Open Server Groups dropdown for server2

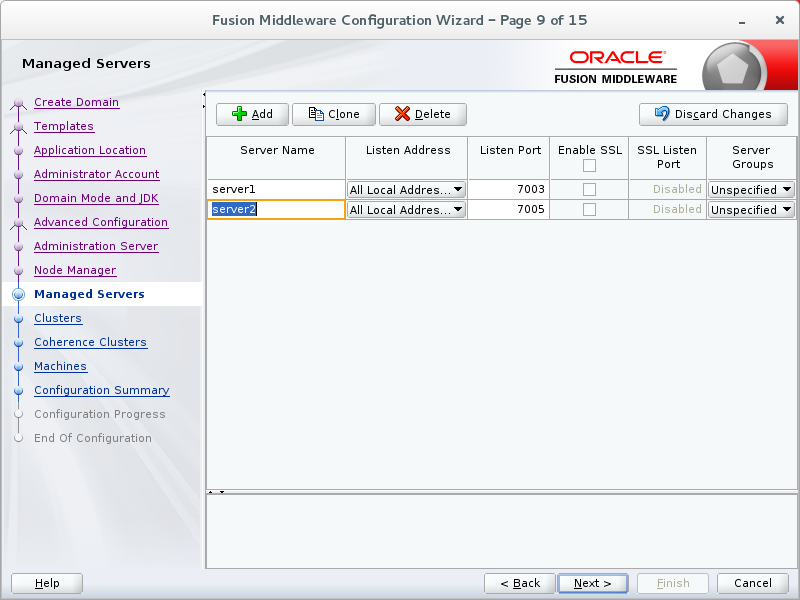(751, 209)
